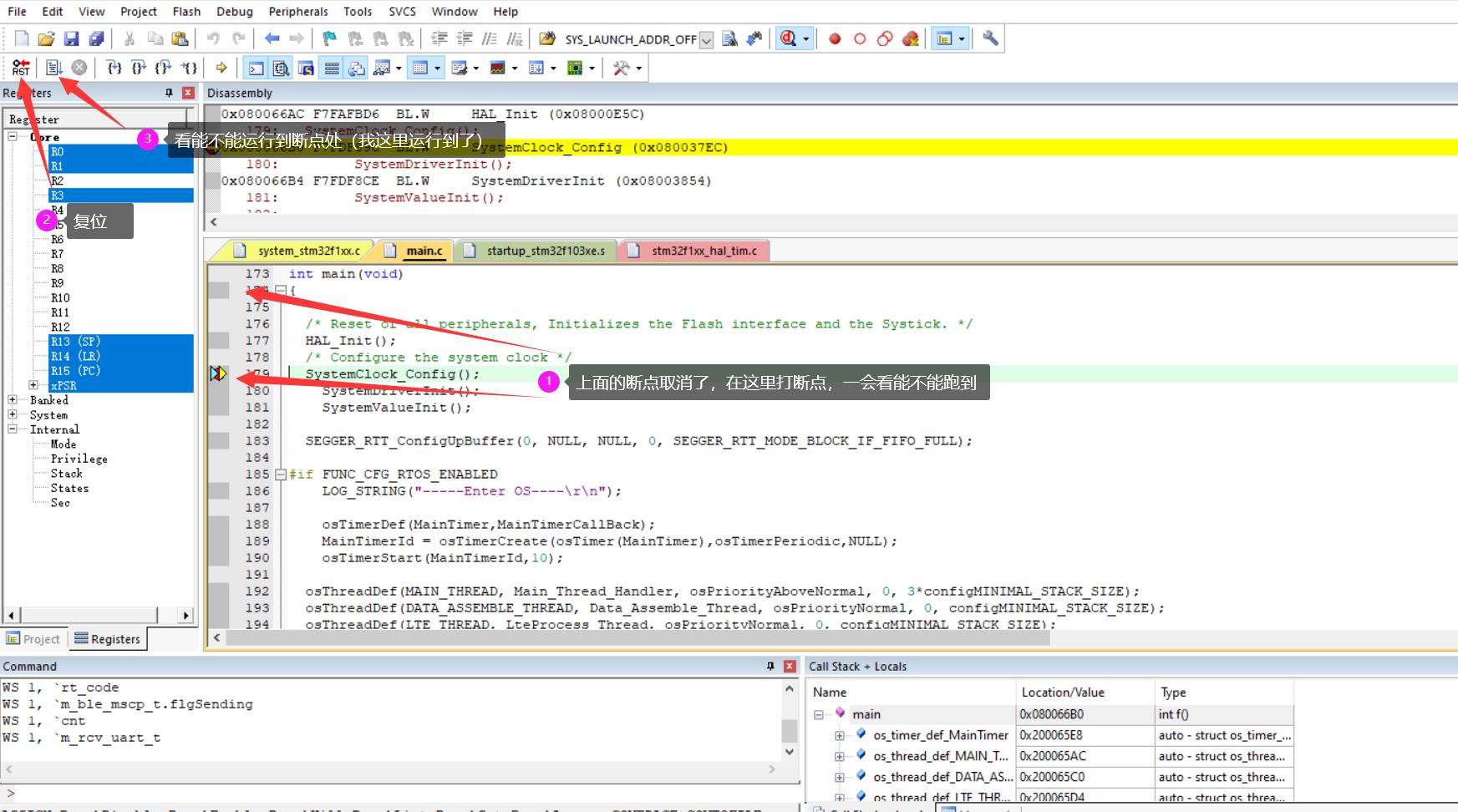This screenshot has height=812, width=1458.
Task: Click the editor horizontal scrollbar thumb
Action: [638, 637]
